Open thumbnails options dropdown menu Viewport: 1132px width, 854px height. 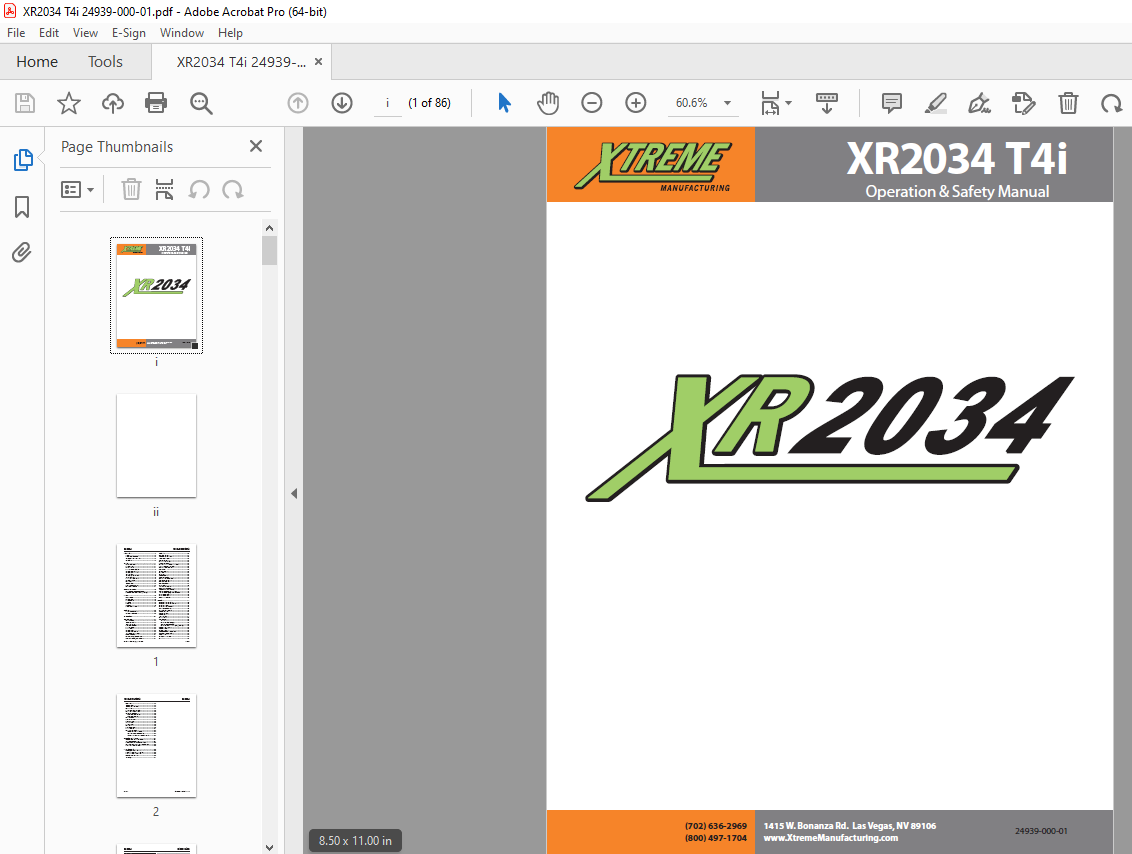(77, 189)
